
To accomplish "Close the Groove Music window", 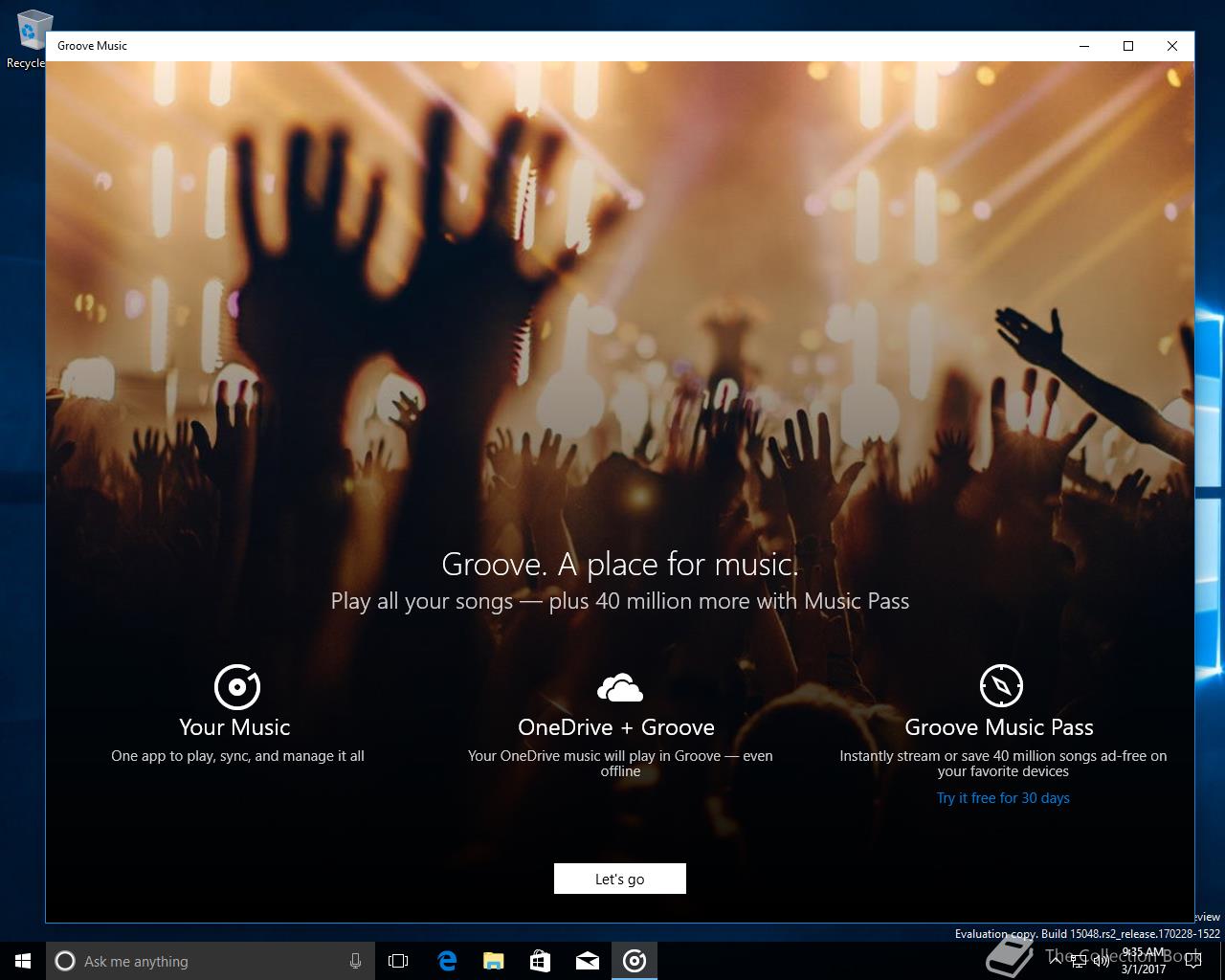I will pyautogui.click(x=1172, y=46).
